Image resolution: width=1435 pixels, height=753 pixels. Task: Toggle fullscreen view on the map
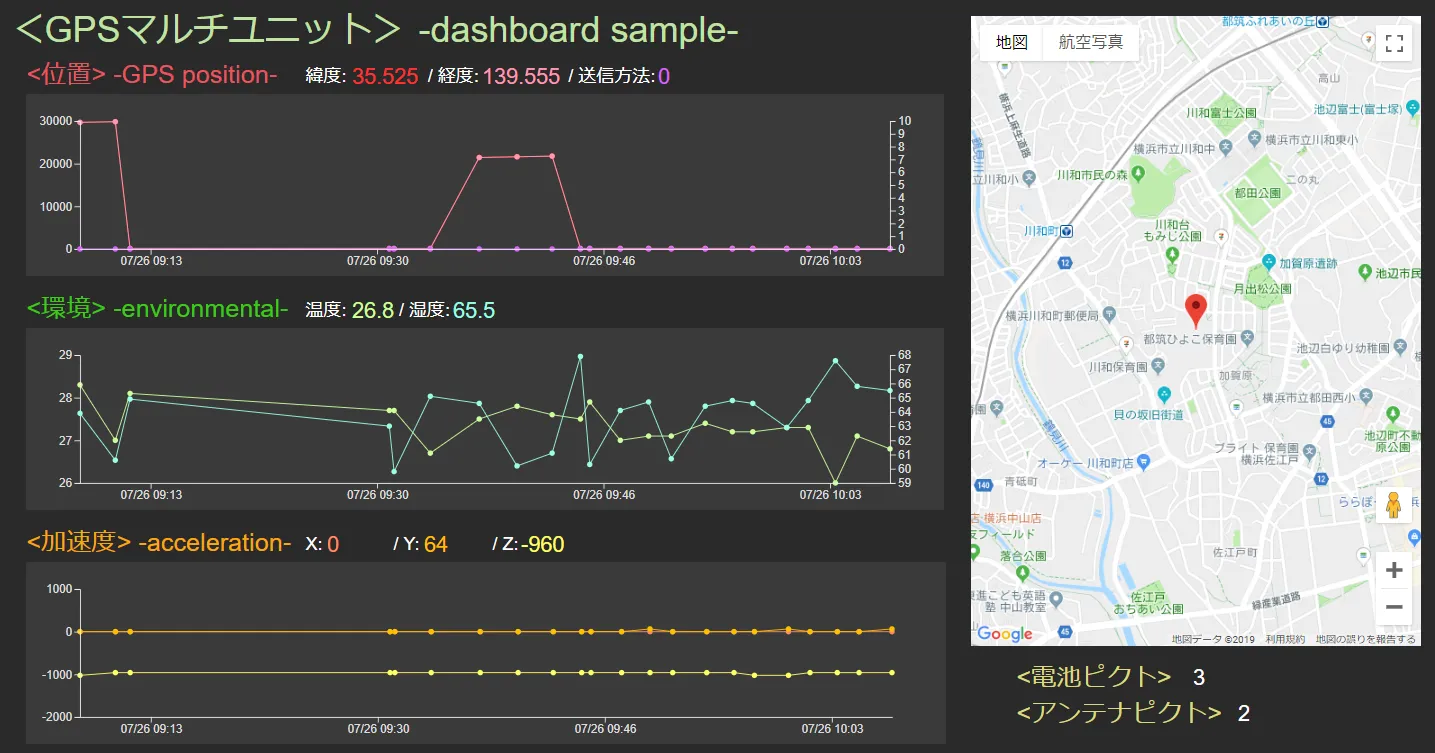(1394, 44)
